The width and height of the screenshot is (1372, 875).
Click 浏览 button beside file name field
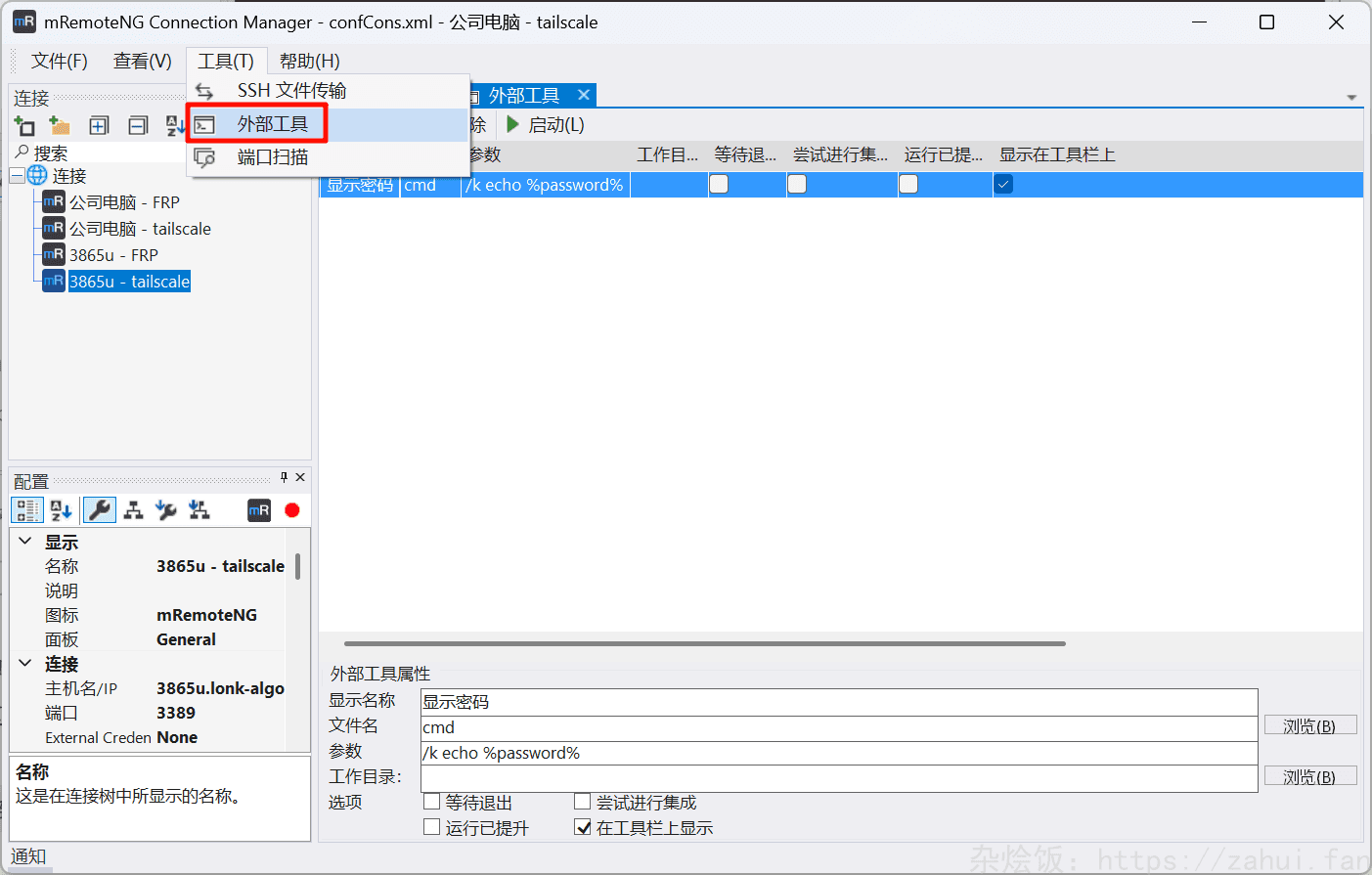coord(1309,725)
